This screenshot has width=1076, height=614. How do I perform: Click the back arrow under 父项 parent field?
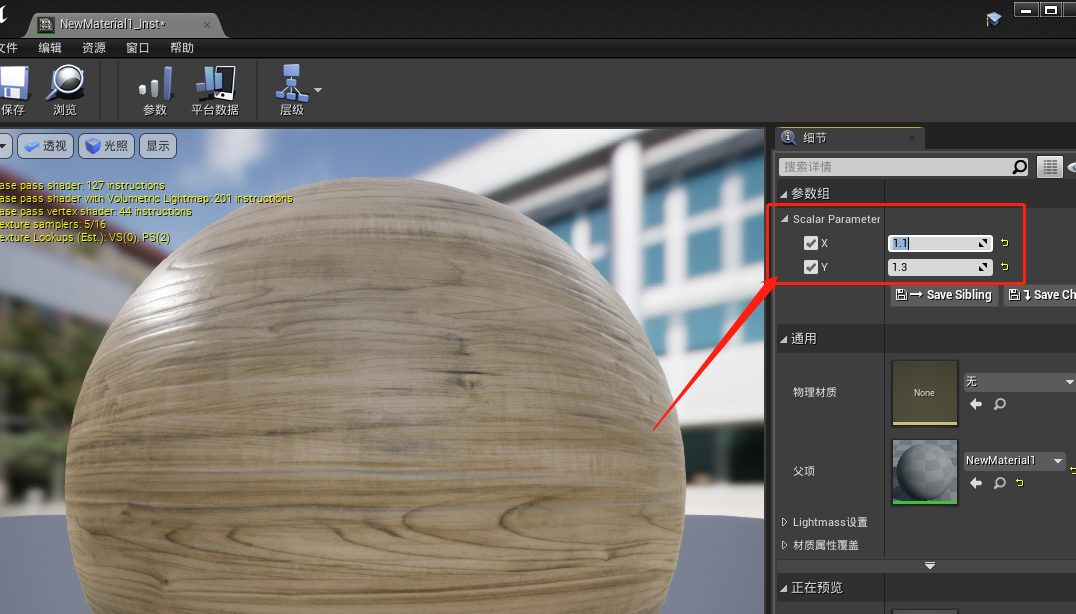click(x=975, y=483)
